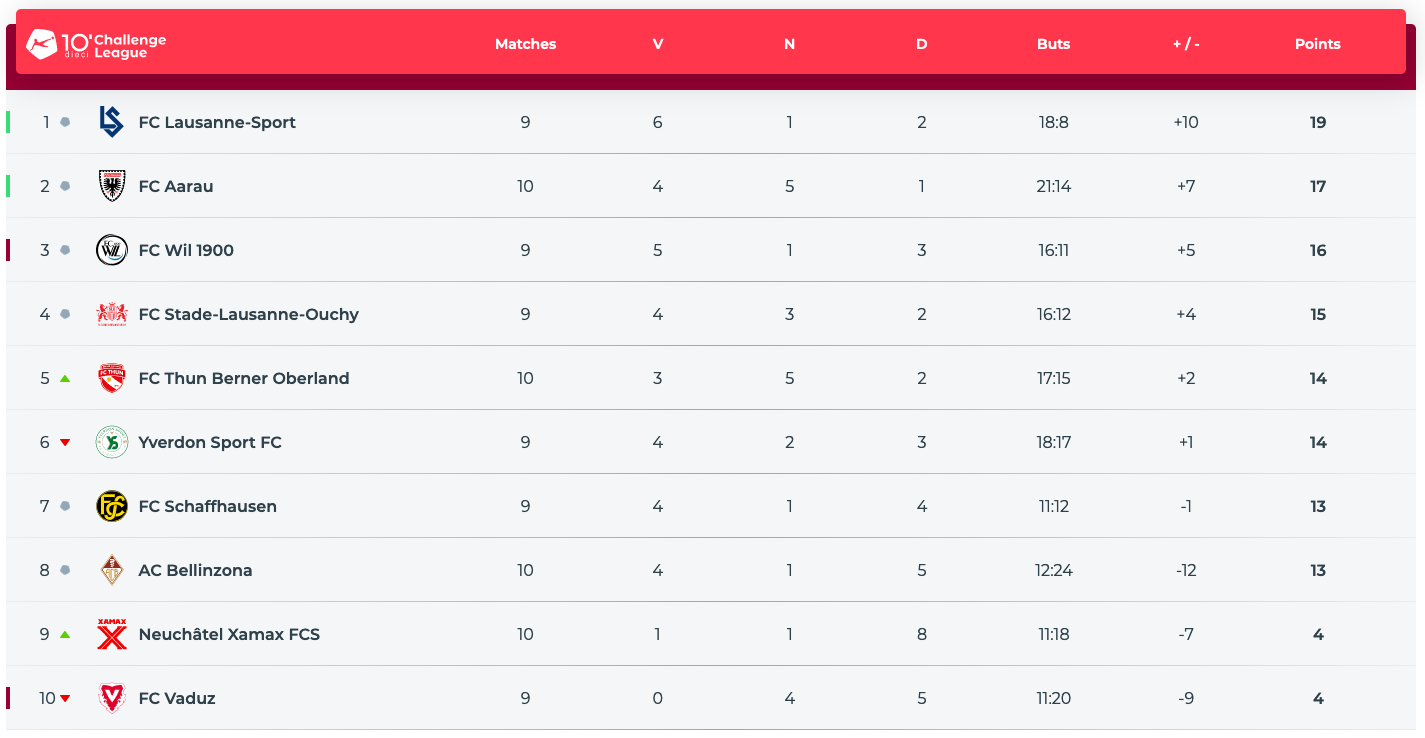Click the FC Schaffhausen yellow logo
The image size is (1425, 738).
click(x=112, y=506)
